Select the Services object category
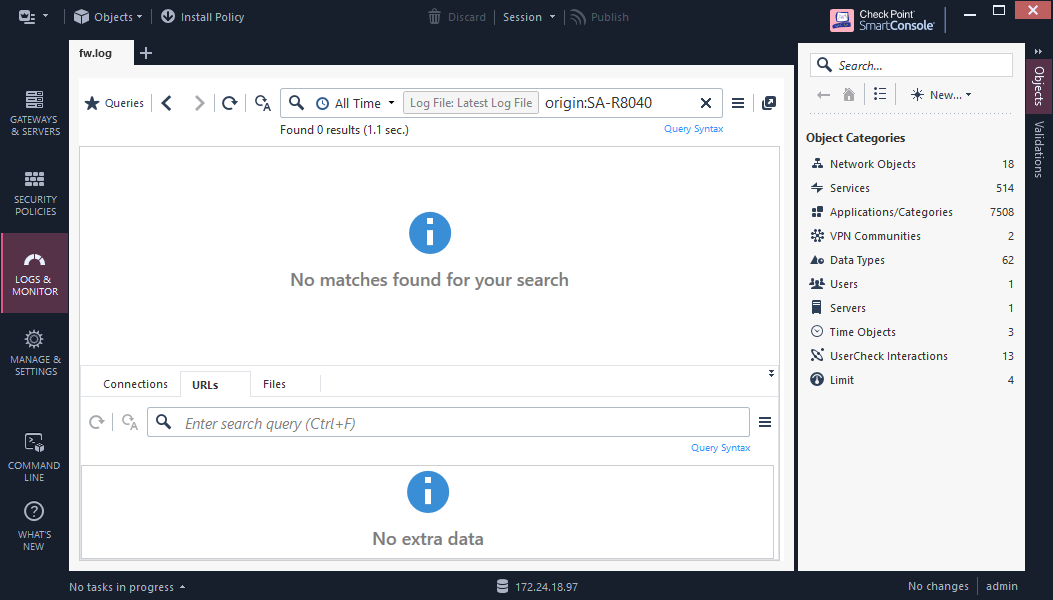The height and width of the screenshot is (600, 1053). pos(850,187)
